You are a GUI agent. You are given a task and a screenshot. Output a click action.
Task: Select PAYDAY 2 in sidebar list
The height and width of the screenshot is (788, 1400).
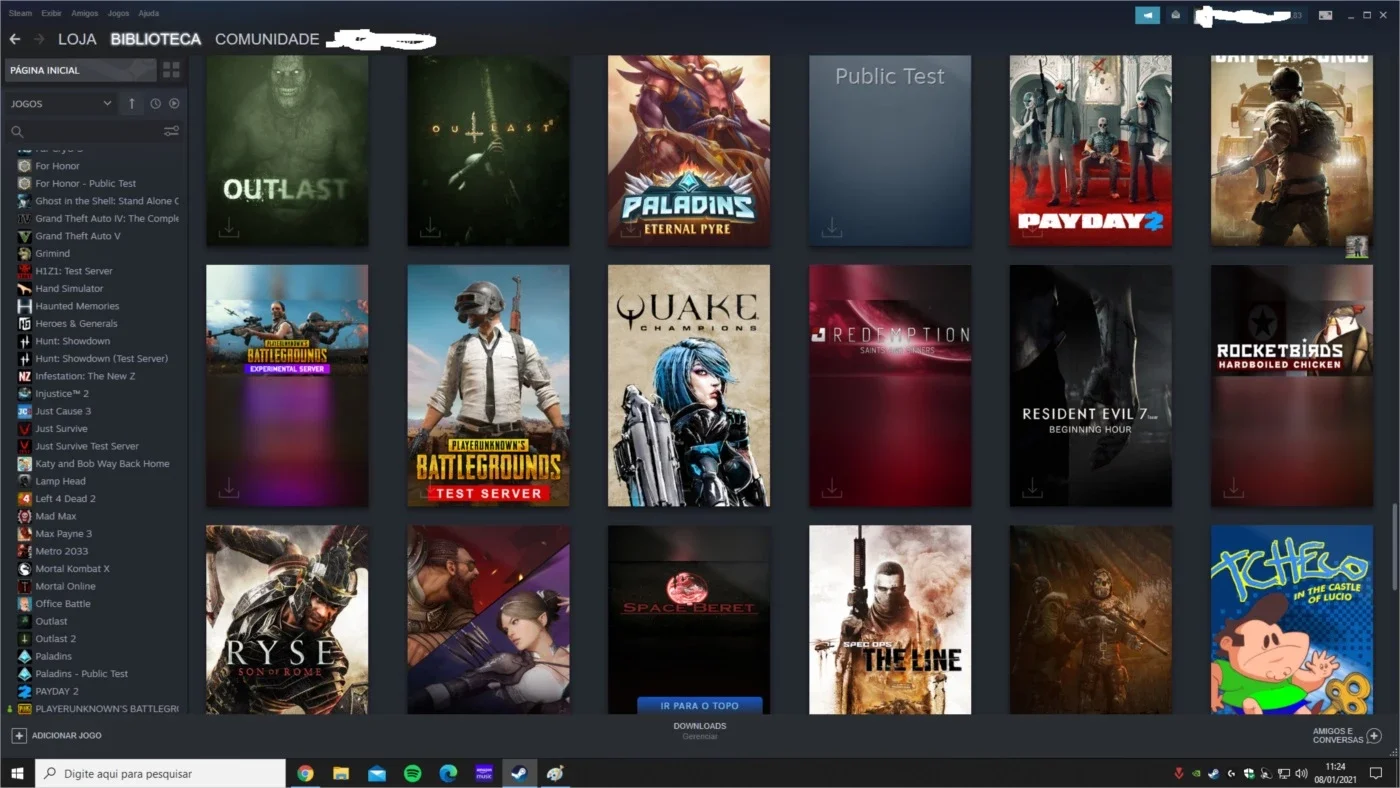(x=56, y=691)
